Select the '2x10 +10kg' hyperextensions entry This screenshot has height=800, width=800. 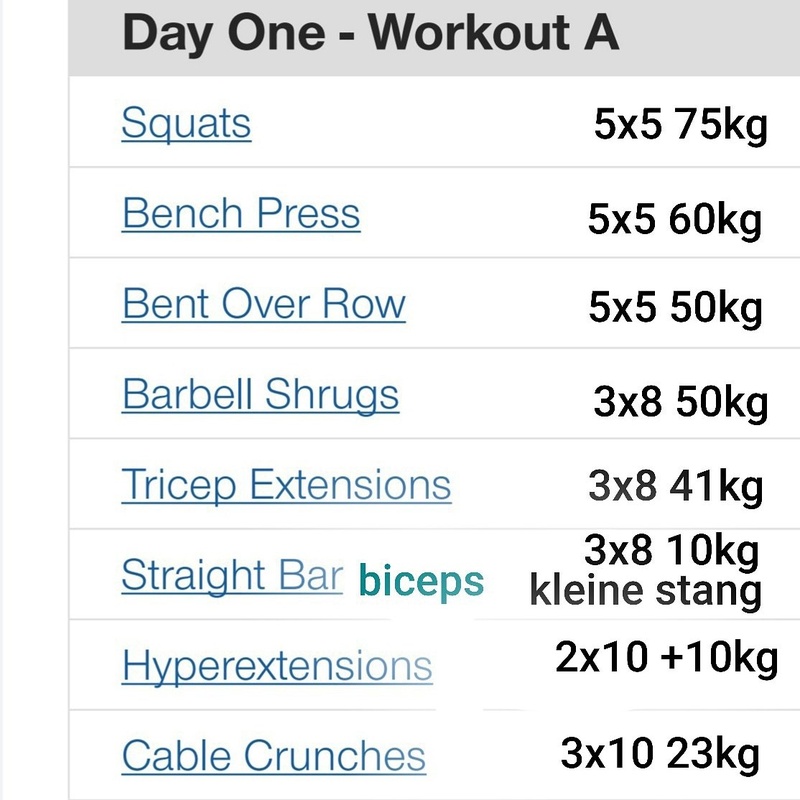click(x=667, y=658)
